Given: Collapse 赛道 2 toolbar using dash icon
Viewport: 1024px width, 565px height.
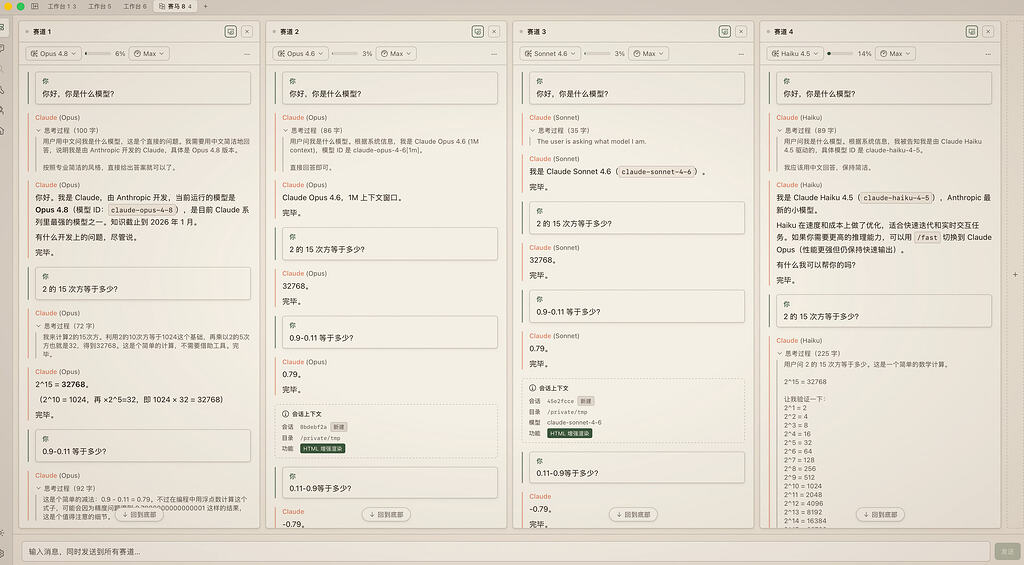Looking at the screenshot, I should click(x=494, y=54).
